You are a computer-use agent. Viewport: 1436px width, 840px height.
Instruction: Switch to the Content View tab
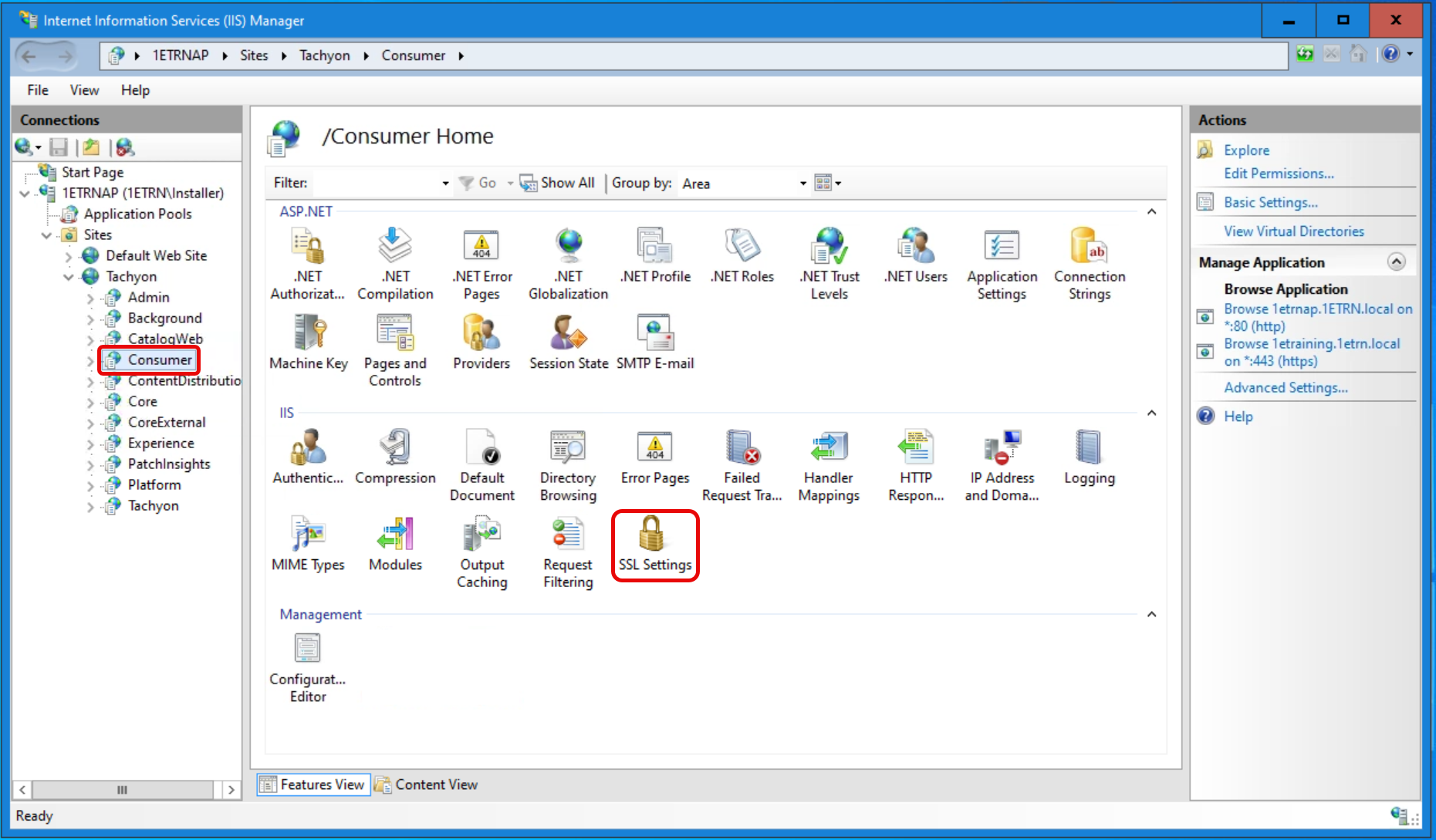click(x=427, y=784)
